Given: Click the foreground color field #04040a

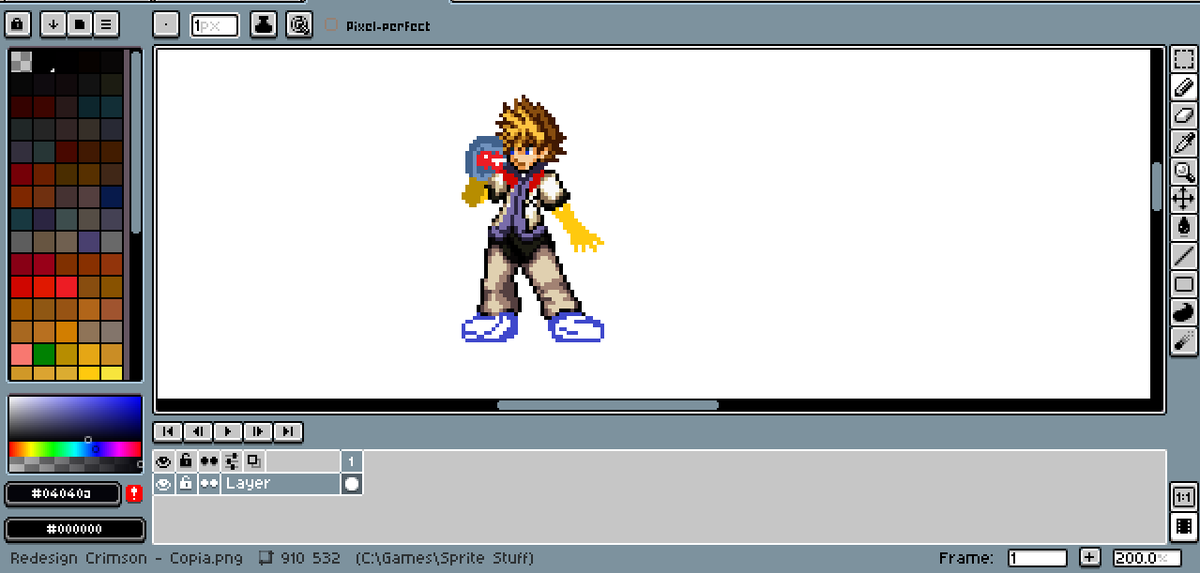Looking at the screenshot, I should [62, 494].
